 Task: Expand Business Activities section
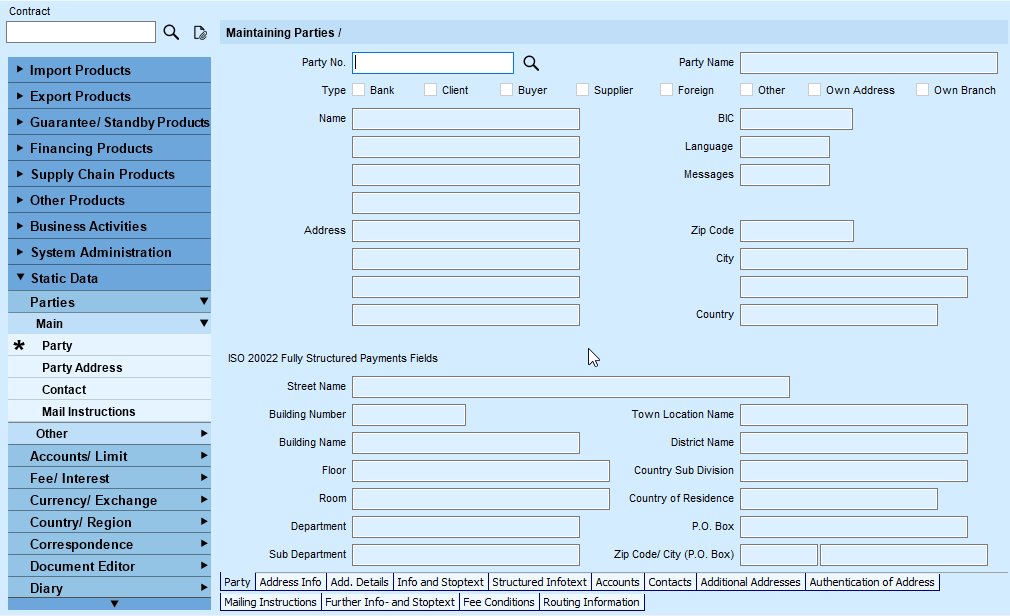click(110, 226)
